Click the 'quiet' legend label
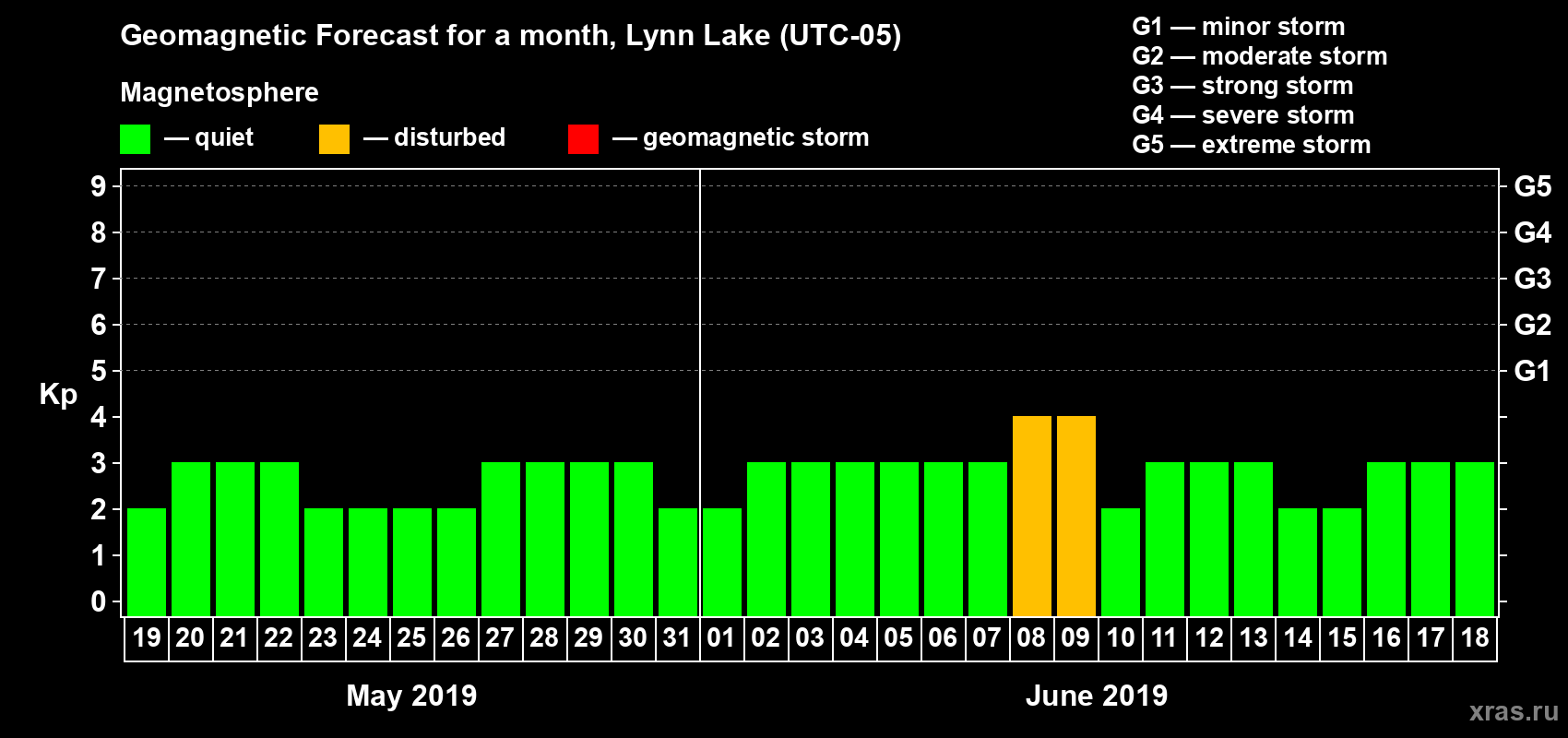 224,137
